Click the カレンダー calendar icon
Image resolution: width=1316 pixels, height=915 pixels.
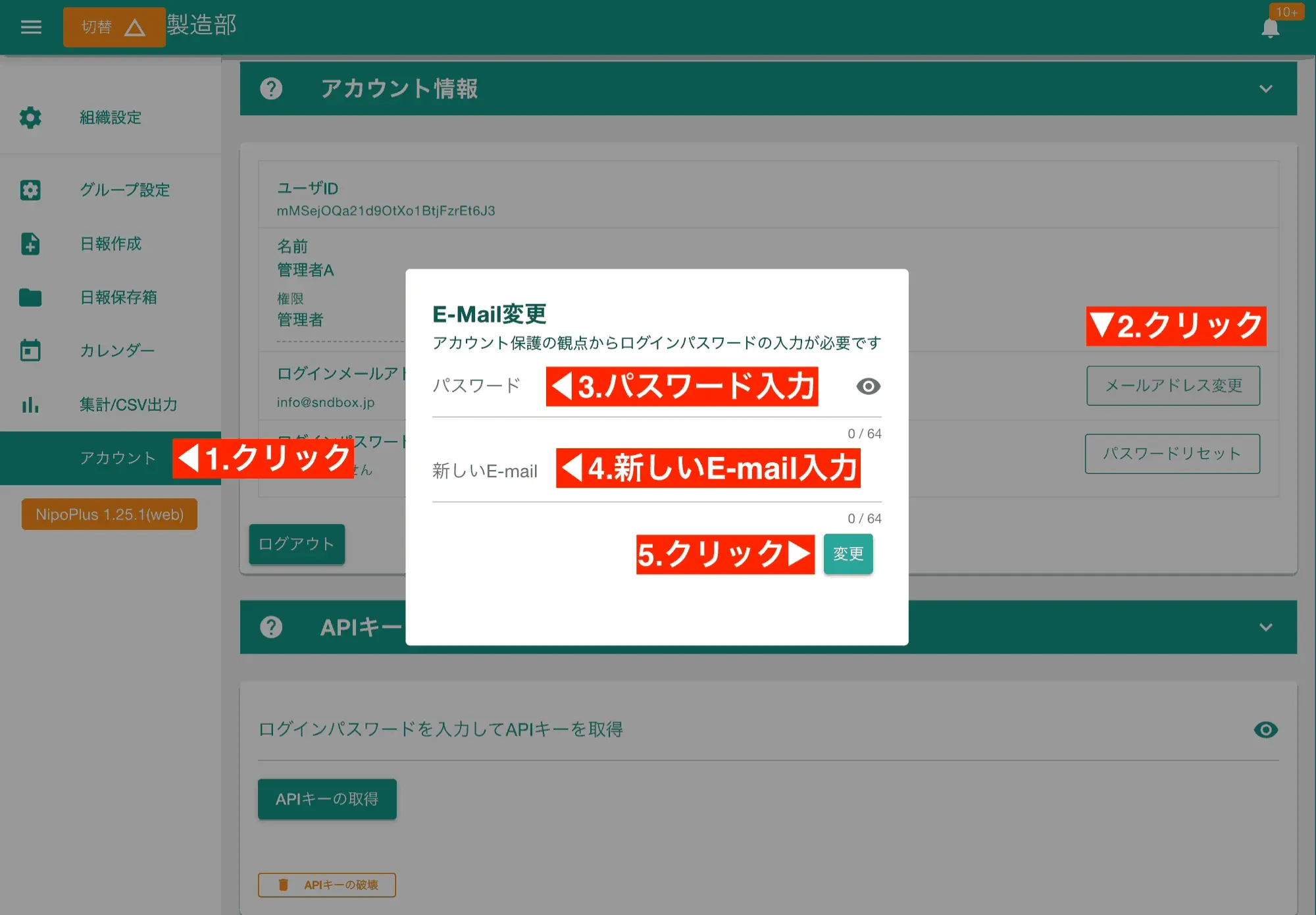pos(30,351)
